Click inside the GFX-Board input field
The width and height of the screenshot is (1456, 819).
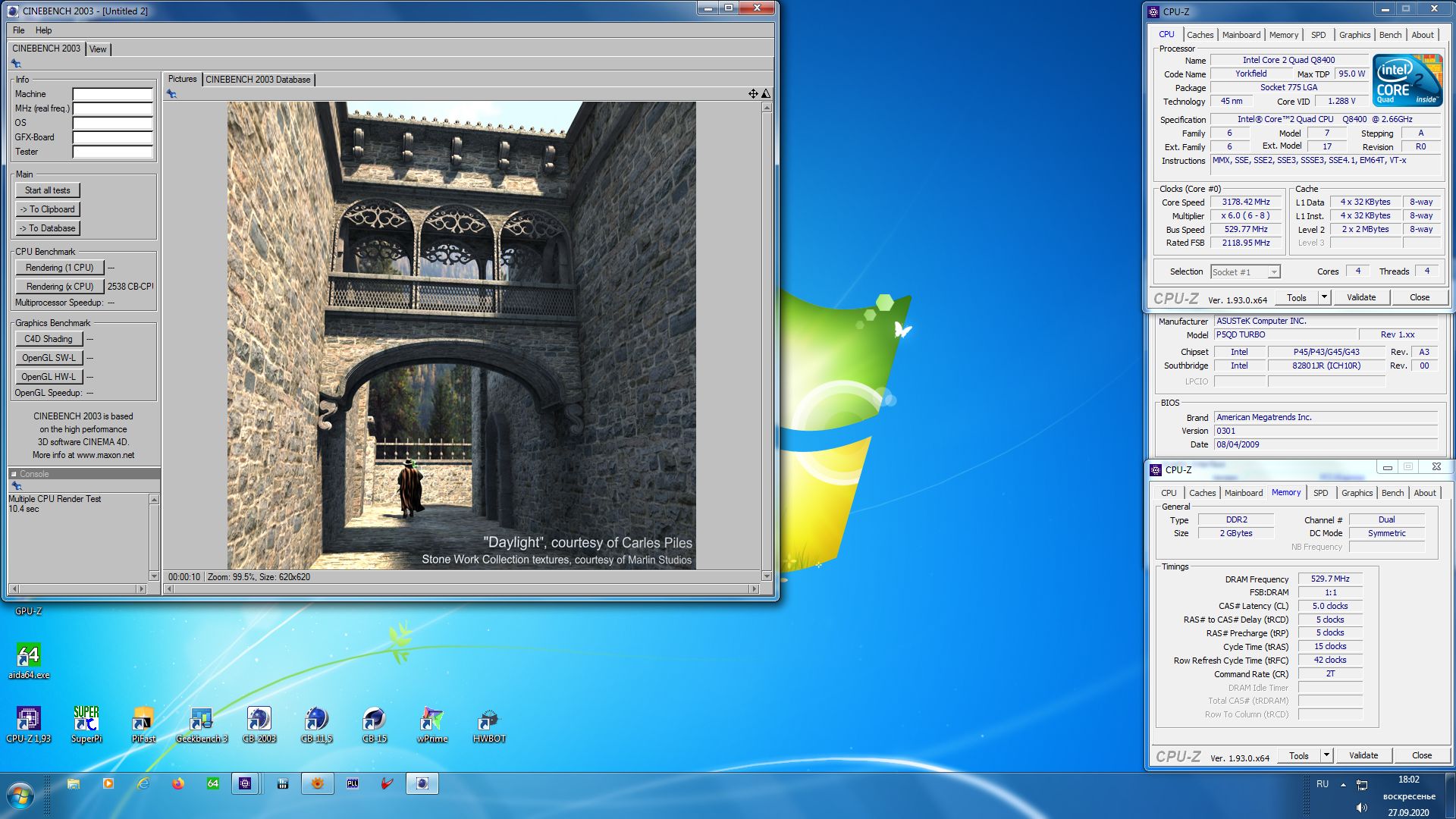click(x=112, y=138)
